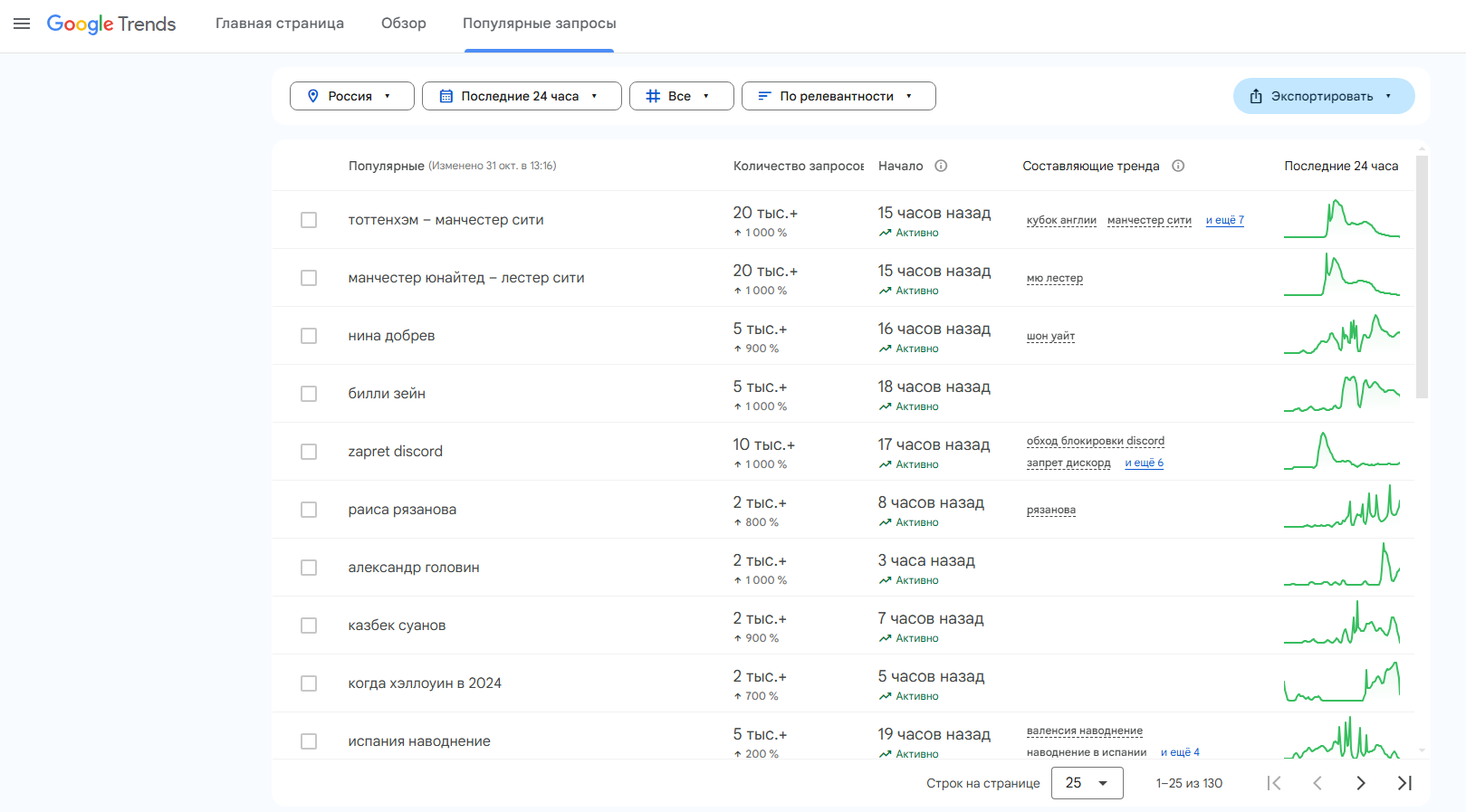
Task: Tick the checkbox for нина добрев
Action: coord(309,336)
